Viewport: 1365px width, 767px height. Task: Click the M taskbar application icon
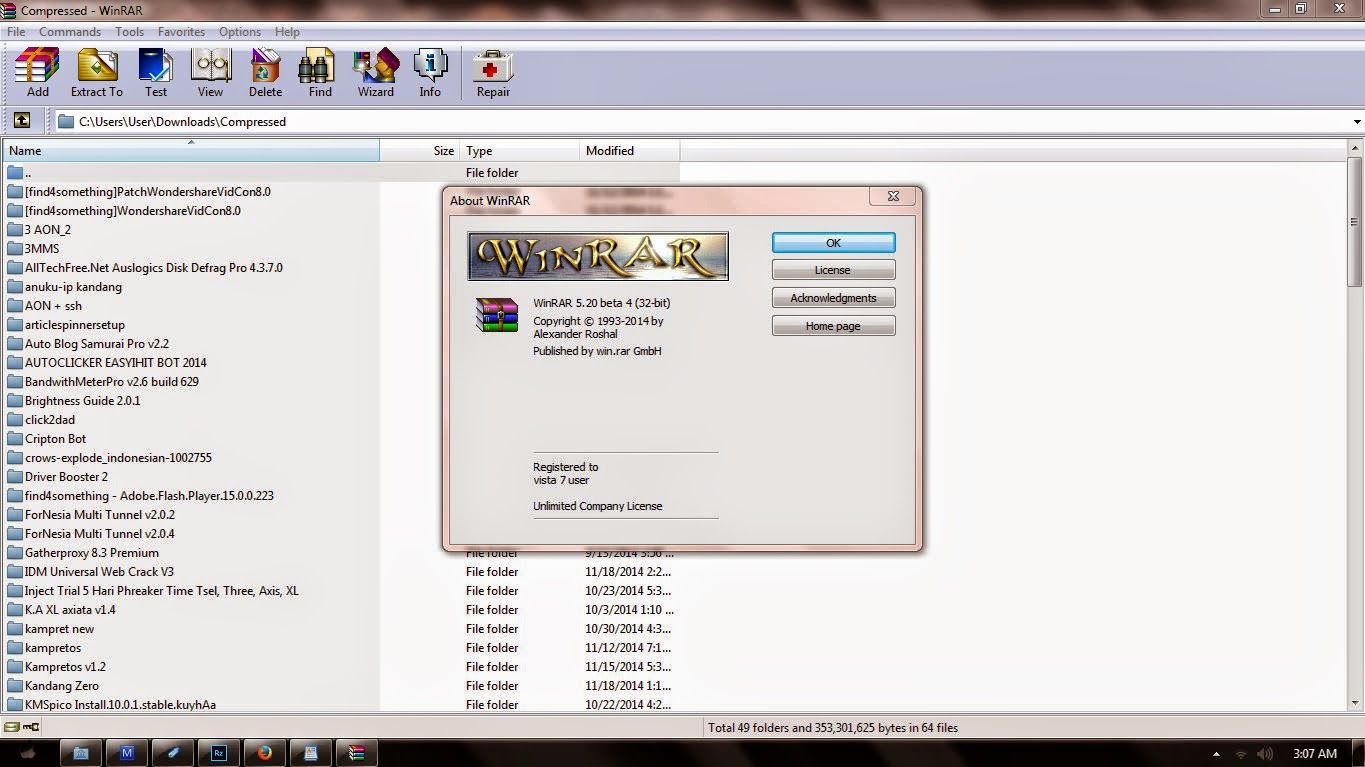coord(127,753)
